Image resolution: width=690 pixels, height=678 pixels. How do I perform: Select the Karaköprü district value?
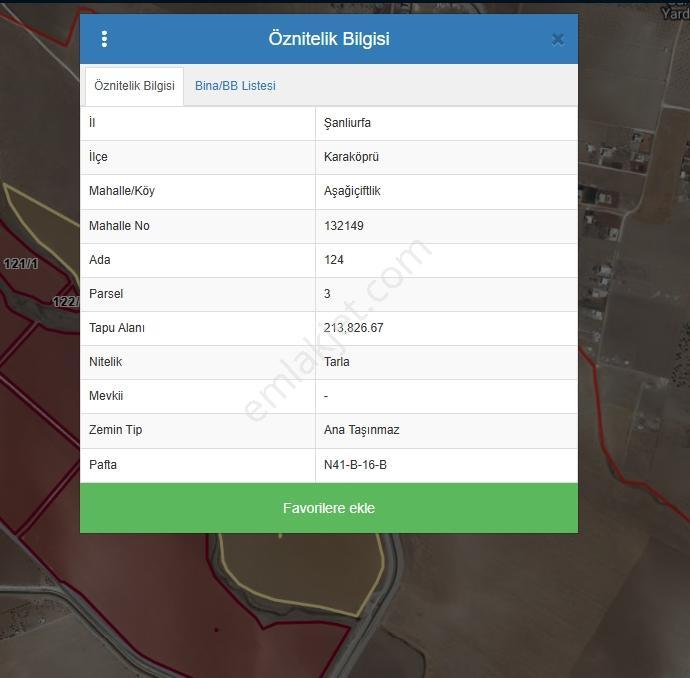coord(351,157)
